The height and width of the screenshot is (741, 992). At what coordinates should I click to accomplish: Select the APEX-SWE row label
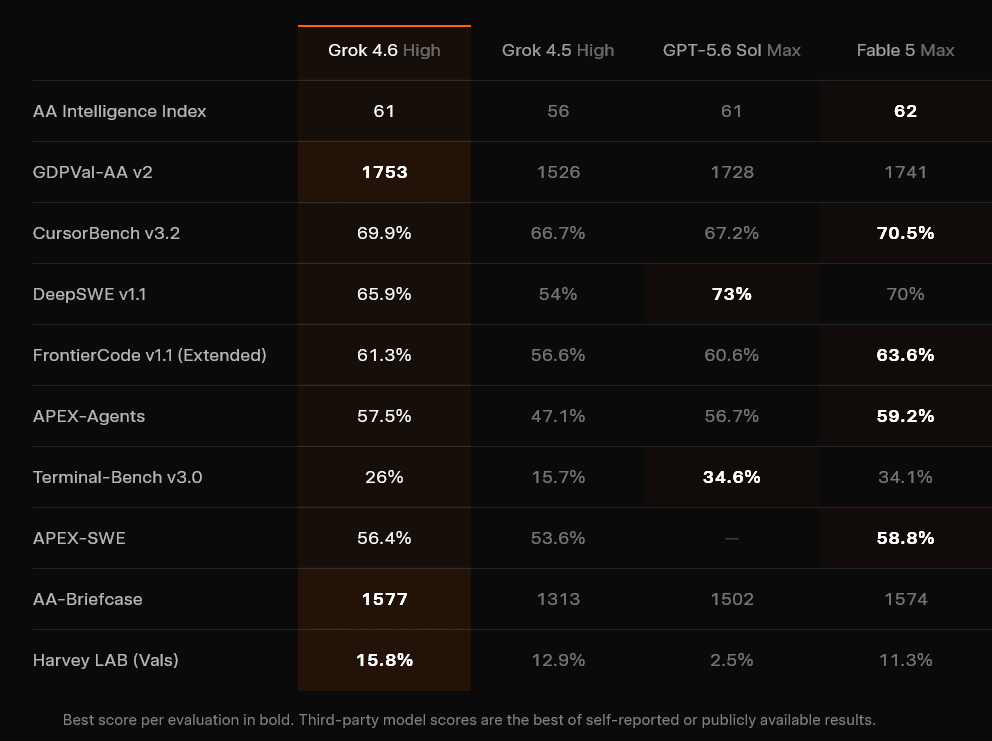point(79,538)
